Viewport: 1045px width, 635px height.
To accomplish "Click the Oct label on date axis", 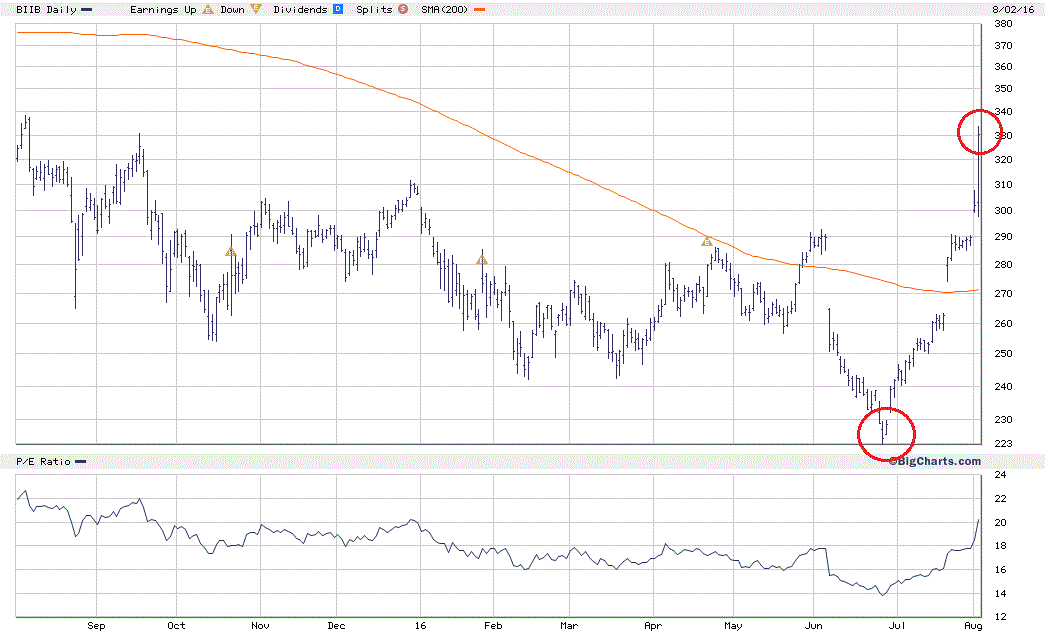I will tap(177, 626).
